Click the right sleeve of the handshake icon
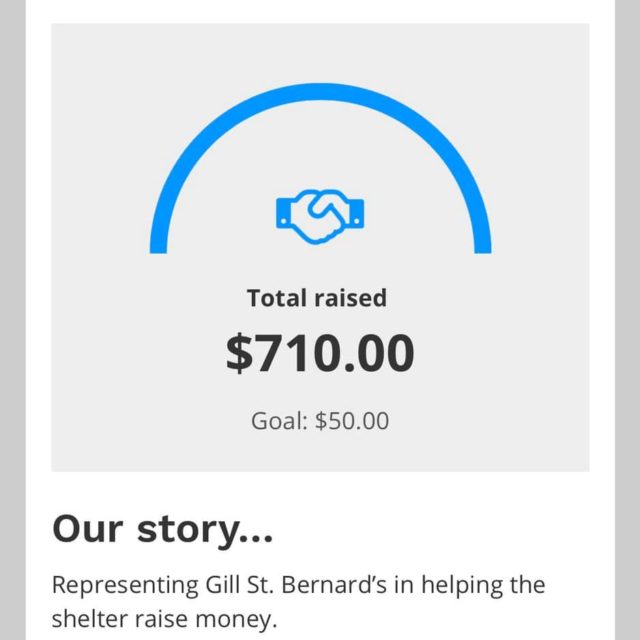640x640 pixels. [x=357, y=213]
